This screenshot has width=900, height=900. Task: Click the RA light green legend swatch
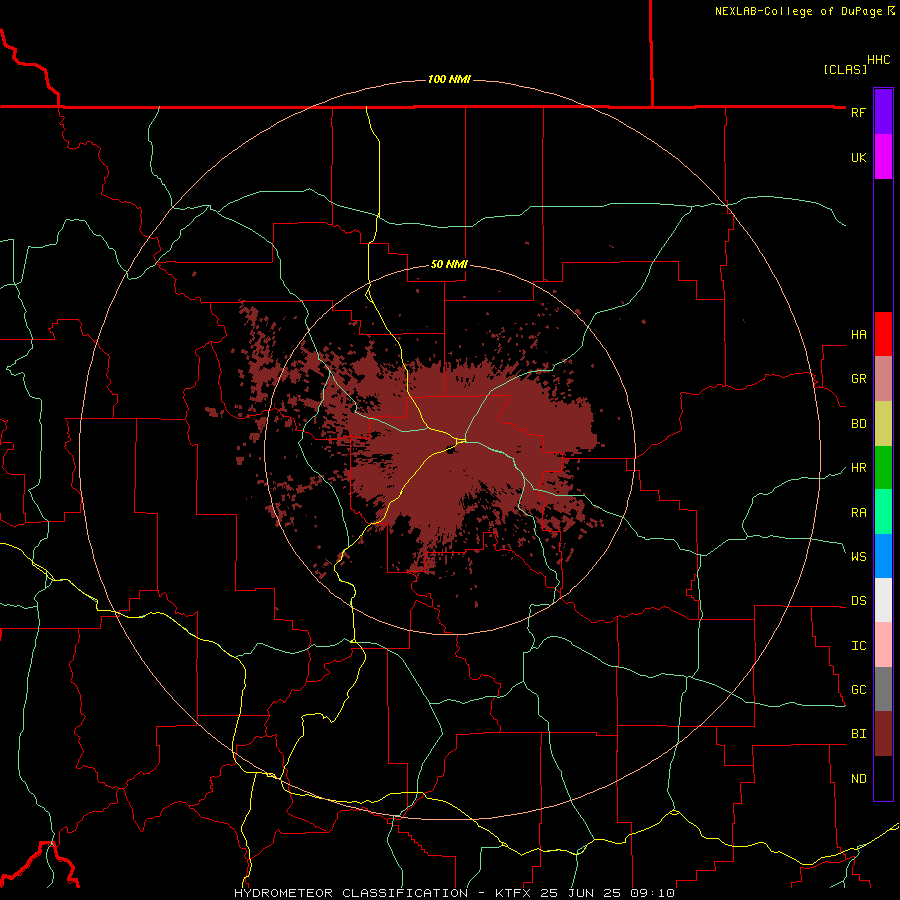(883, 512)
